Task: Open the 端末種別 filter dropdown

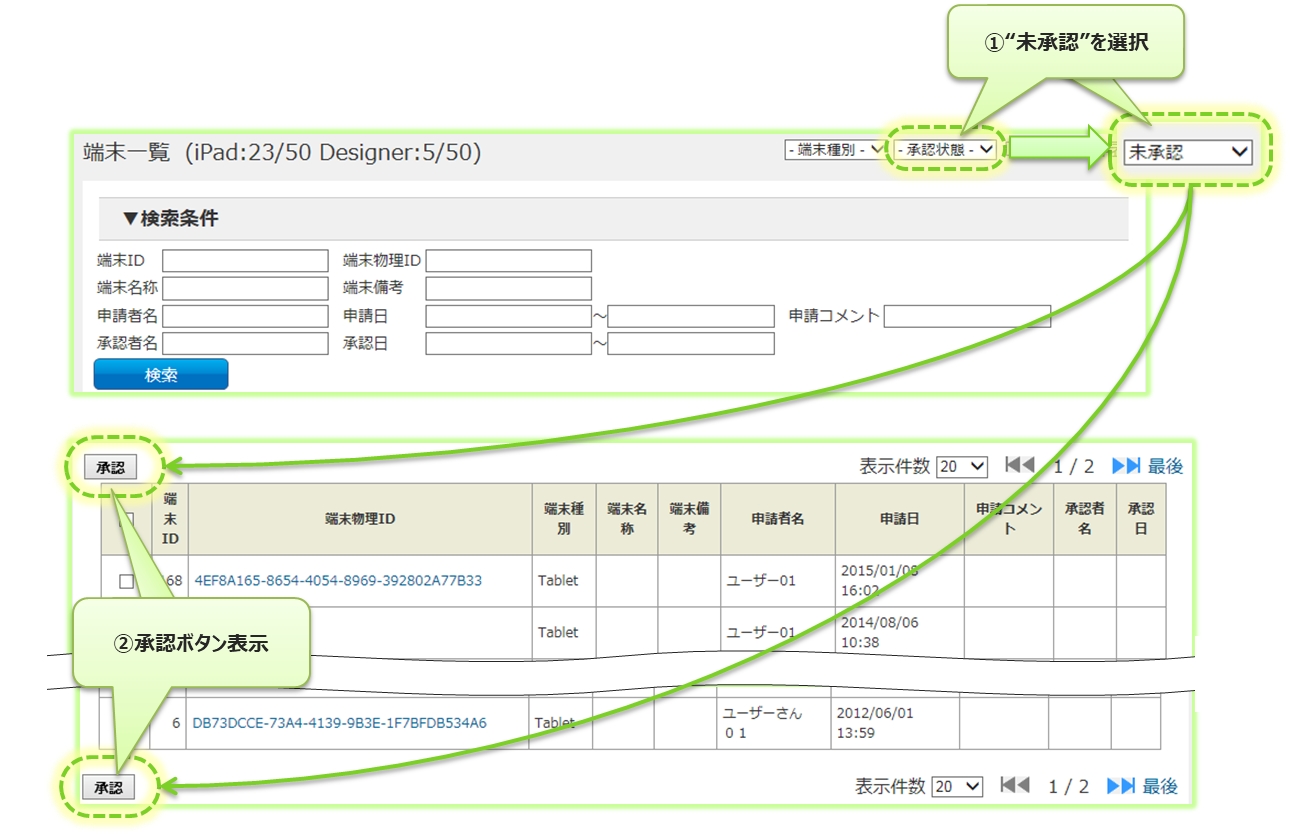Action: point(833,150)
